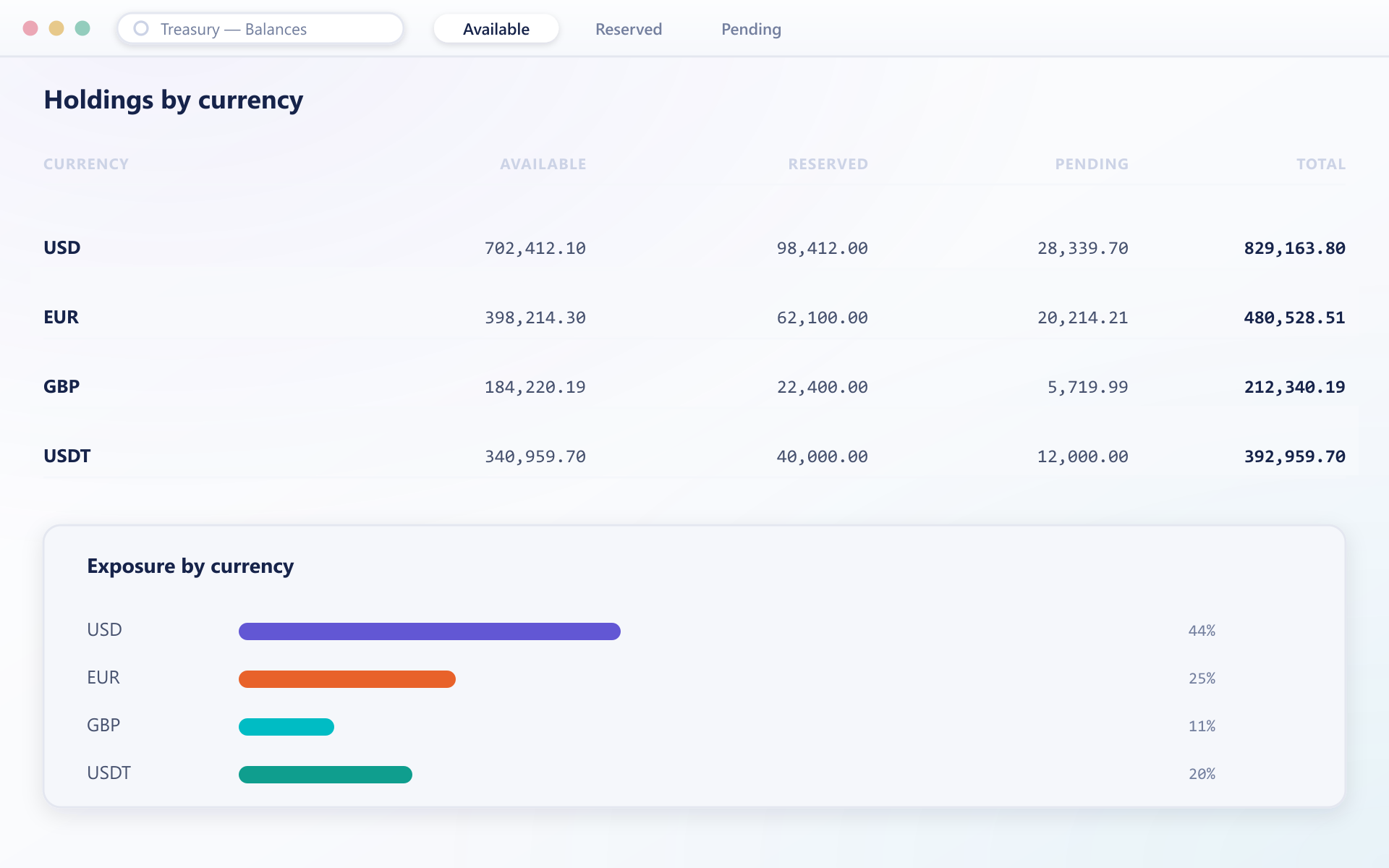Click EUR reserved value 62,100.00
Screen dimensions: 1389x868
point(823,318)
